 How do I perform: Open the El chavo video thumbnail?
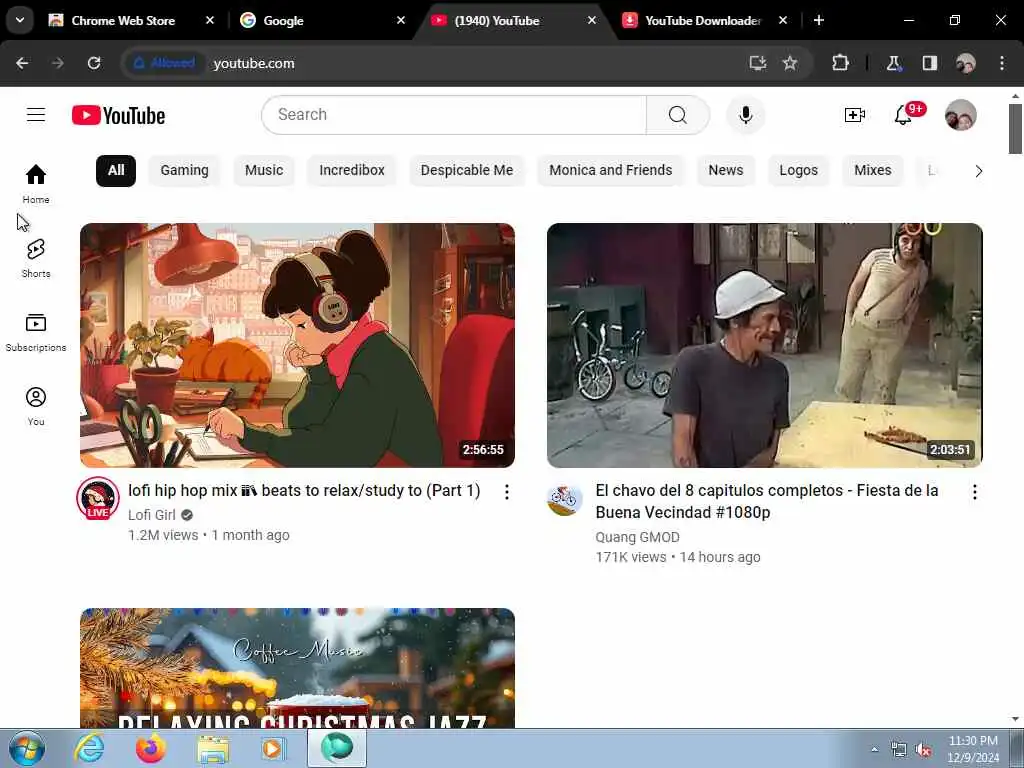[x=765, y=345]
